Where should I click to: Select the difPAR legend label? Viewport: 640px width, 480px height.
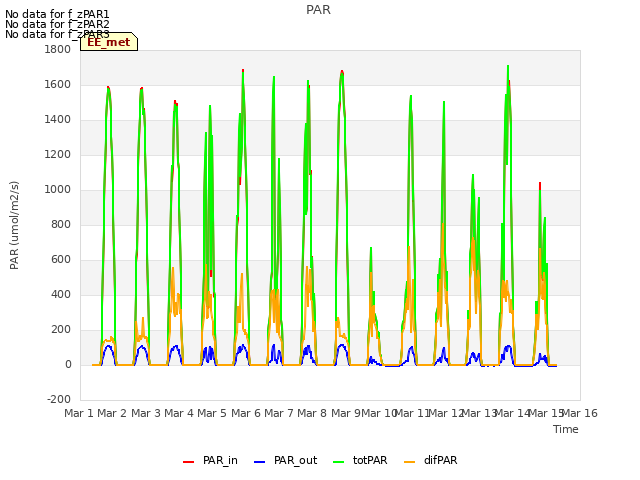(x=440, y=460)
